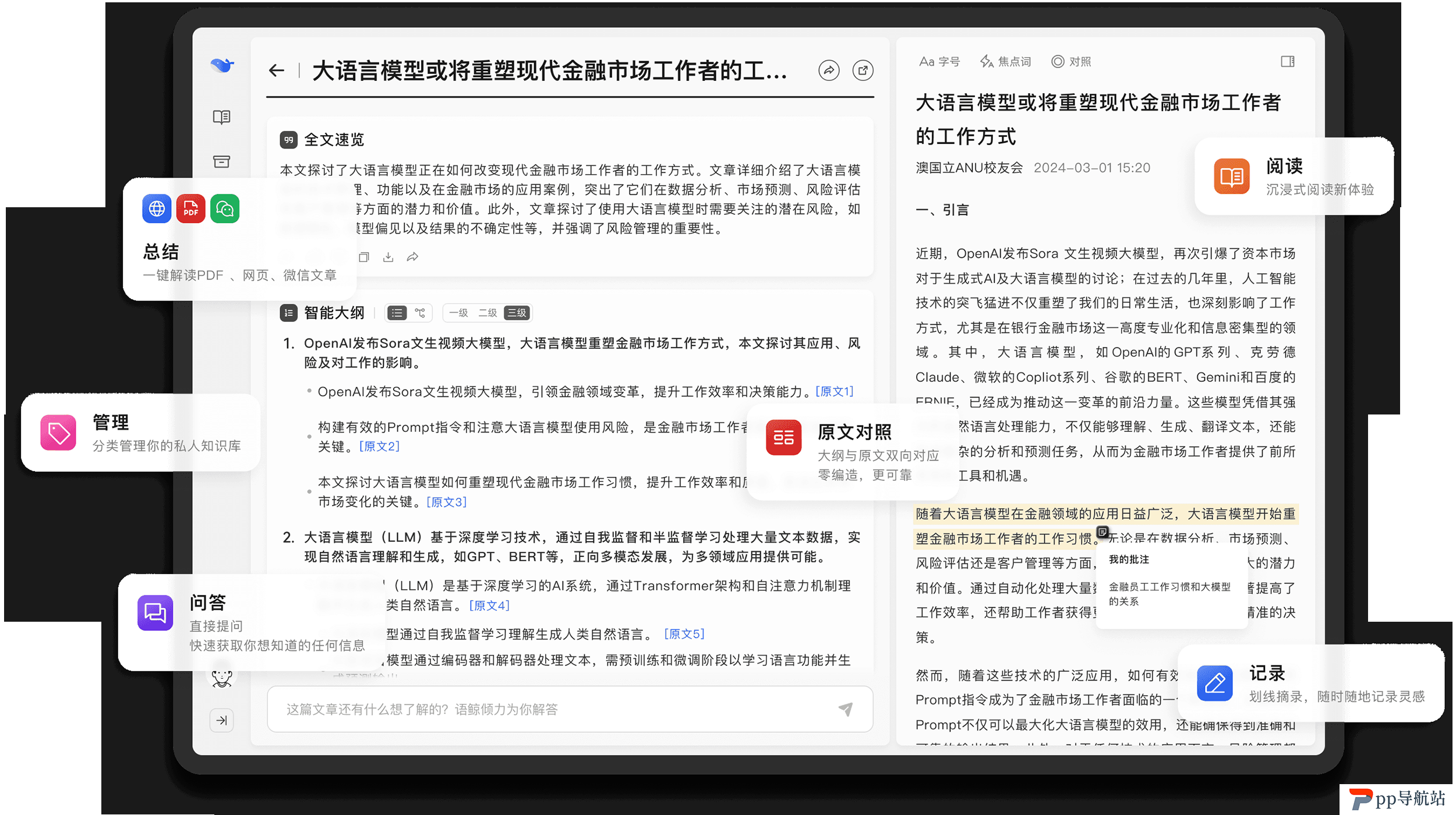Viewport: 1456px width, 815px height.
Task: Switch outline to mind map view
Action: click(x=420, y=313)
